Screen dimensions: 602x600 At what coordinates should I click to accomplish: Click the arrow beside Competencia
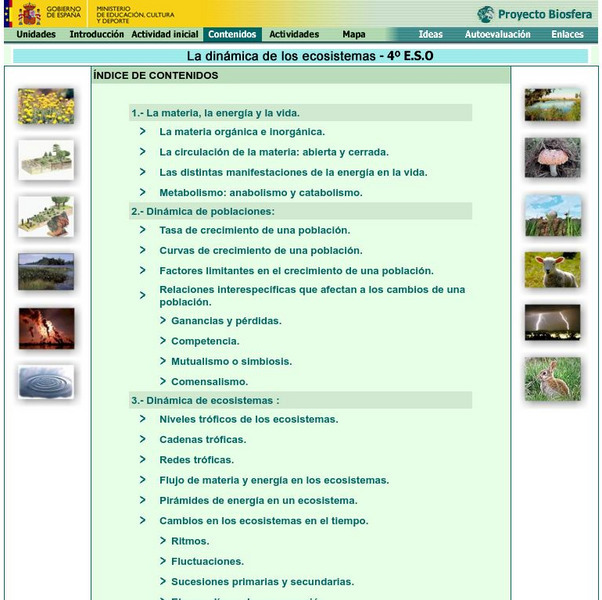pos(163,340)
